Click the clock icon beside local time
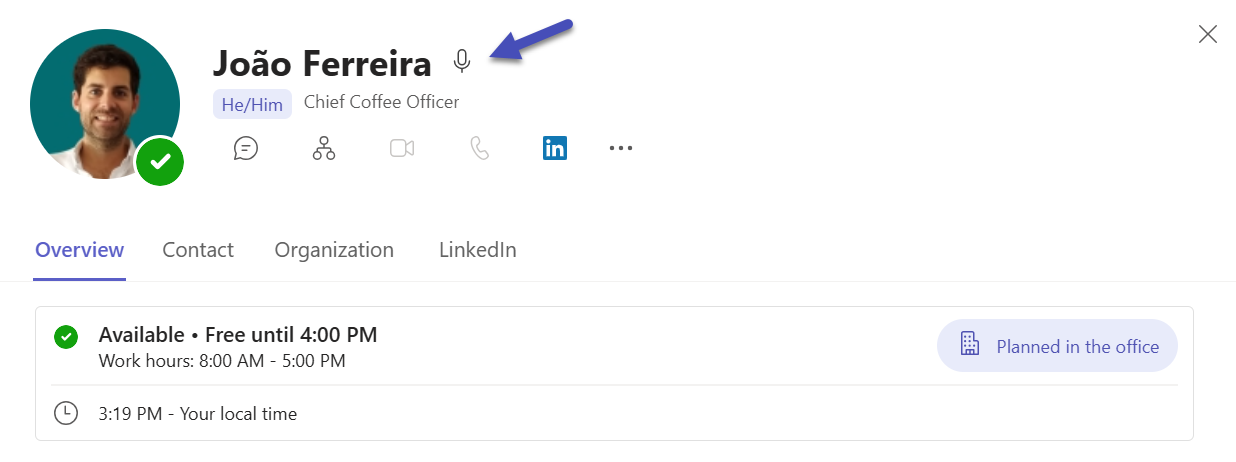Viewport: 1236px width, 462px height. tap(66, 413)
